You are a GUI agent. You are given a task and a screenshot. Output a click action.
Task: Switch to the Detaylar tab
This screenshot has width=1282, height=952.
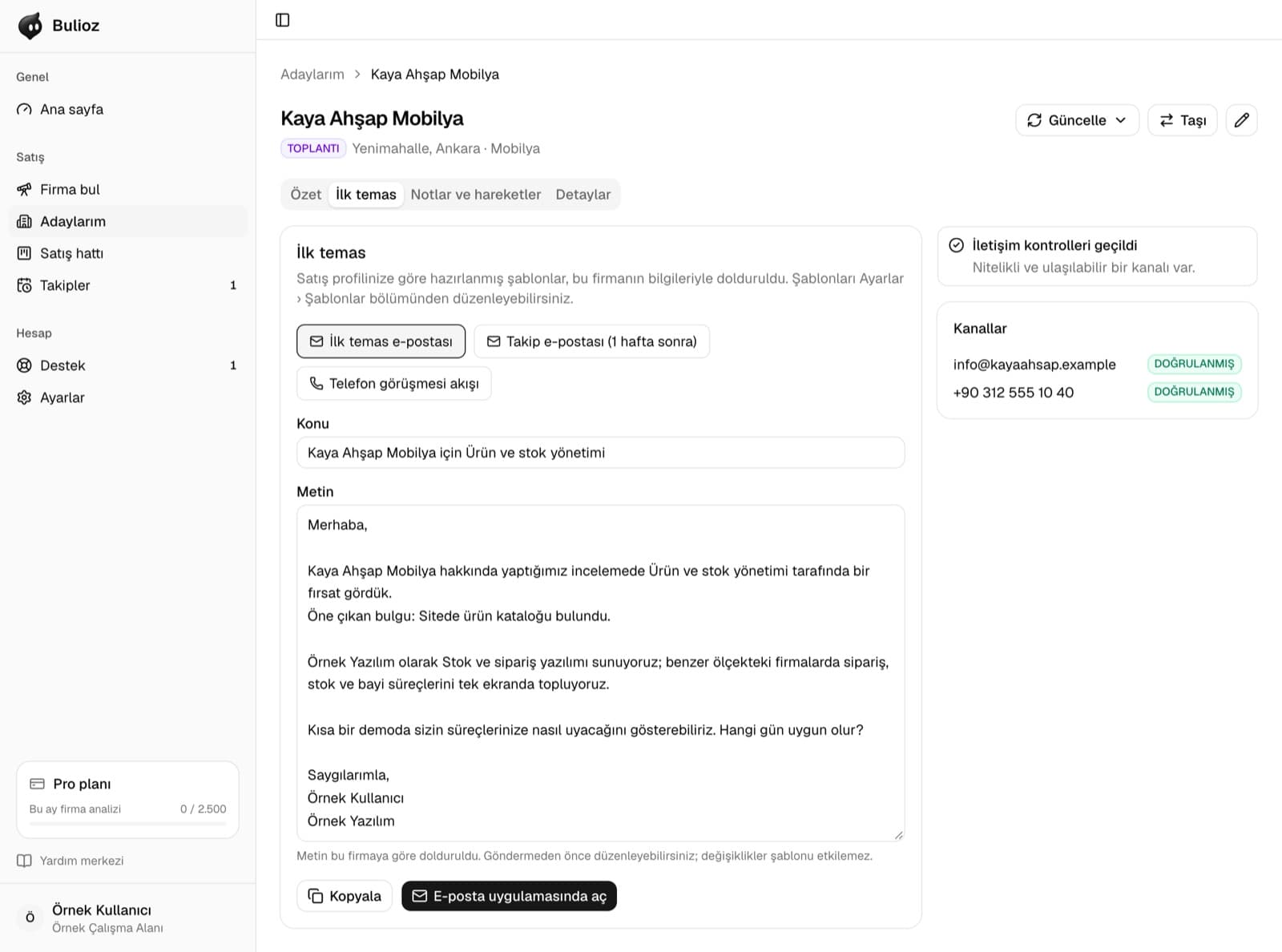coord(583,194)
